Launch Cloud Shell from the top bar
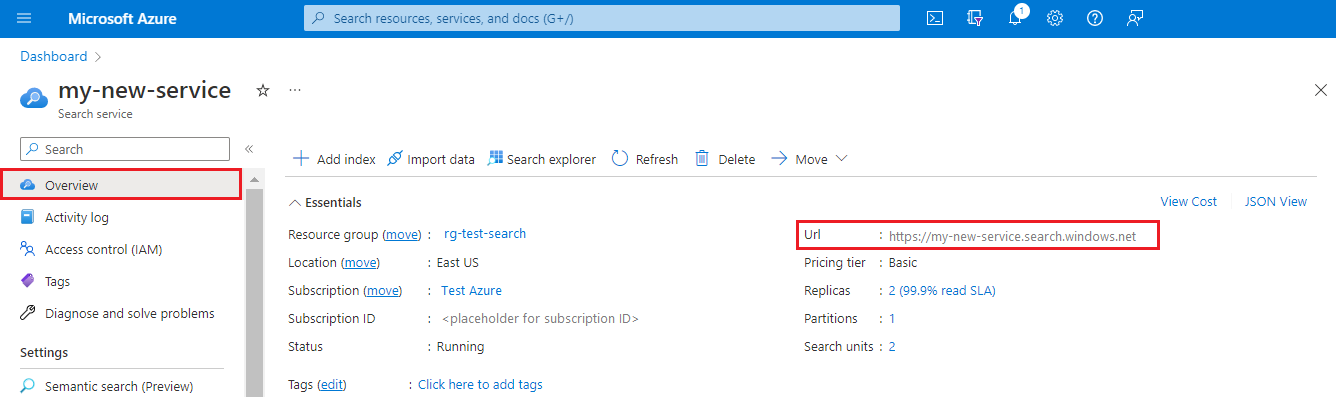 pos(935,18)
